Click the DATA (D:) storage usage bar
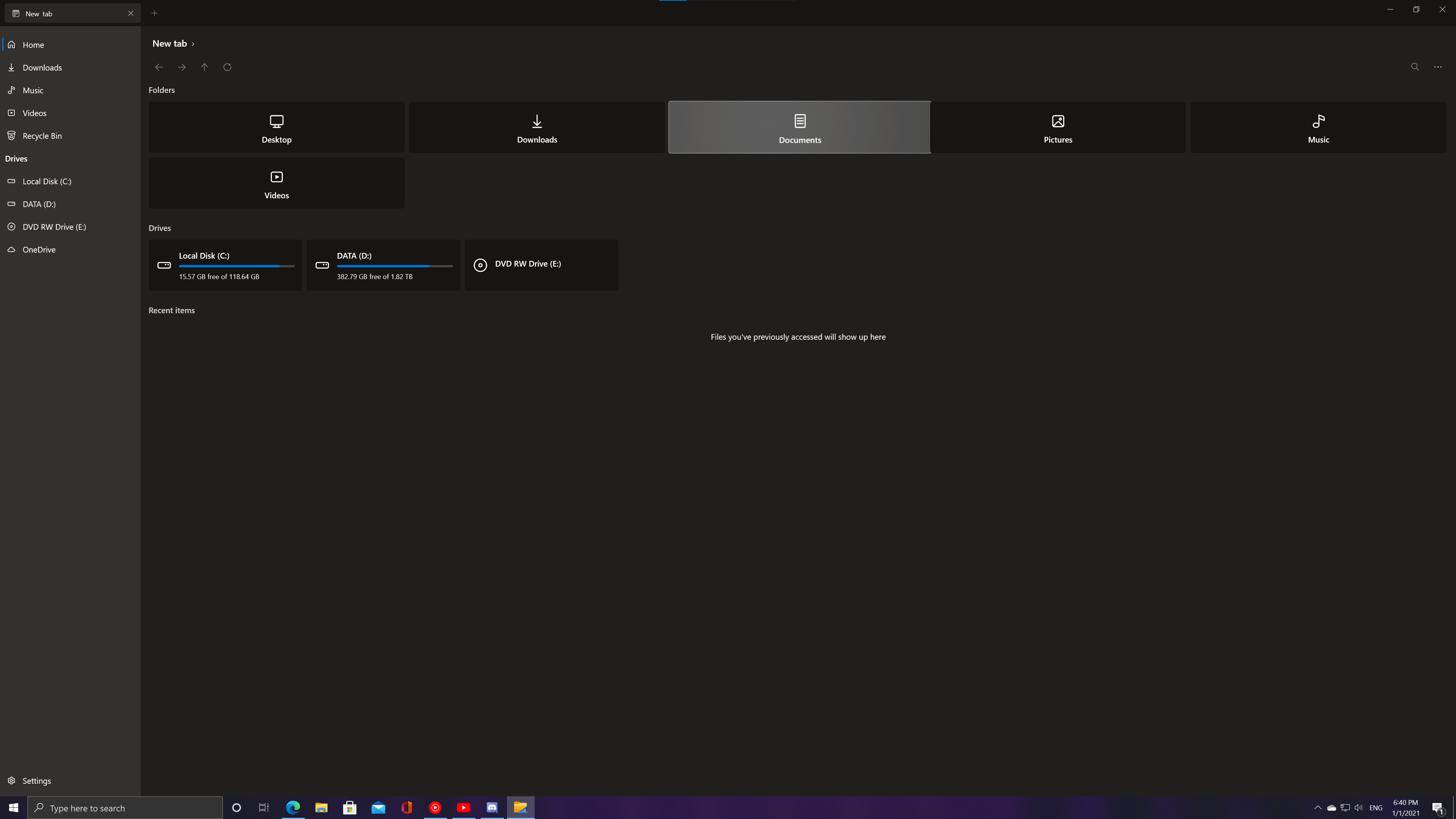The height and width of the screenshot is (819, 1456). point(394,266)
